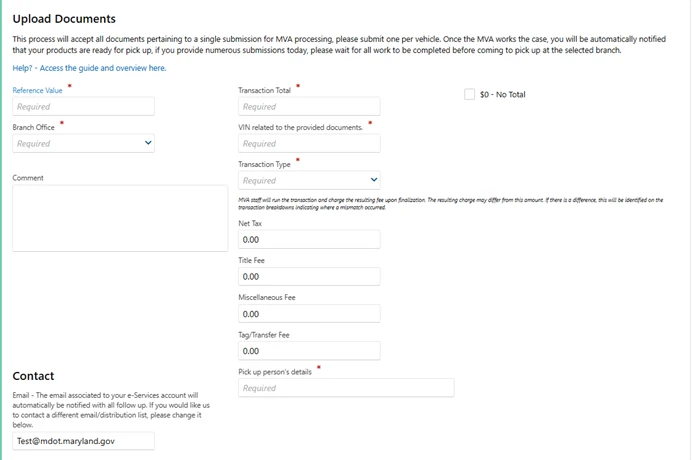Click the Contact section heading

click(x=33, y=376)
